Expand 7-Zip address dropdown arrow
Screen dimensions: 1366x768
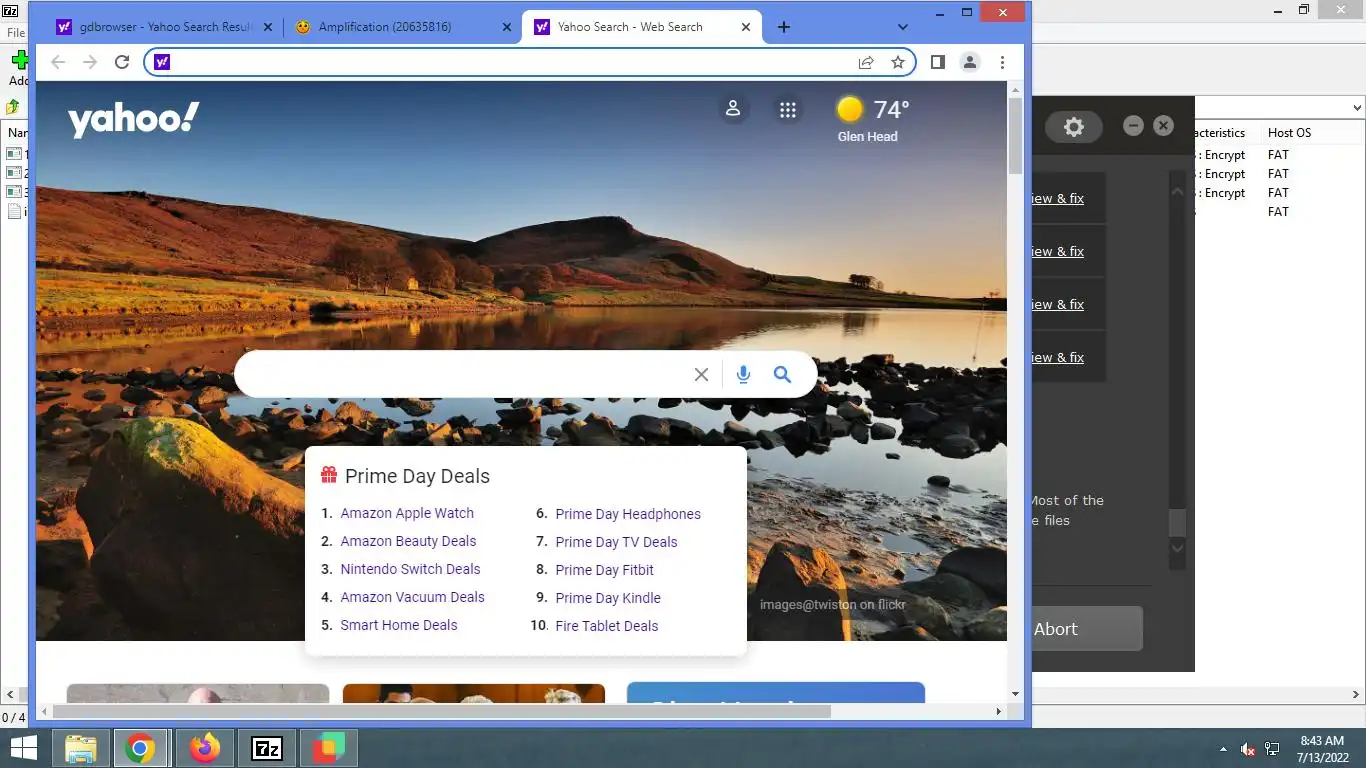click(1357, 107)
